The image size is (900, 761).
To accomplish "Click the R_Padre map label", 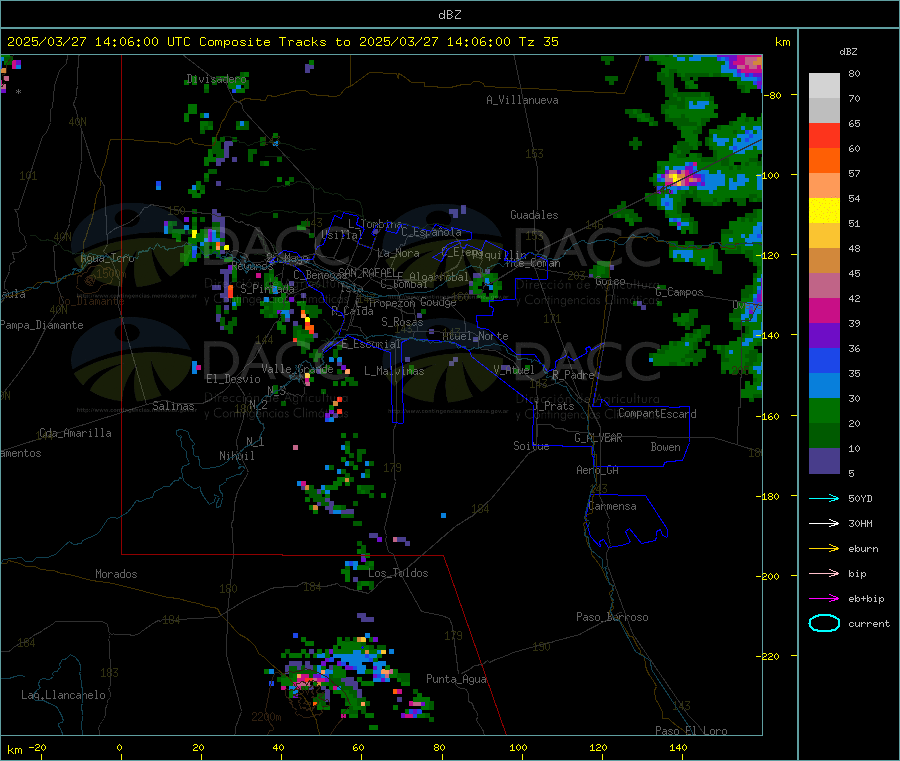I will point(573,375).
